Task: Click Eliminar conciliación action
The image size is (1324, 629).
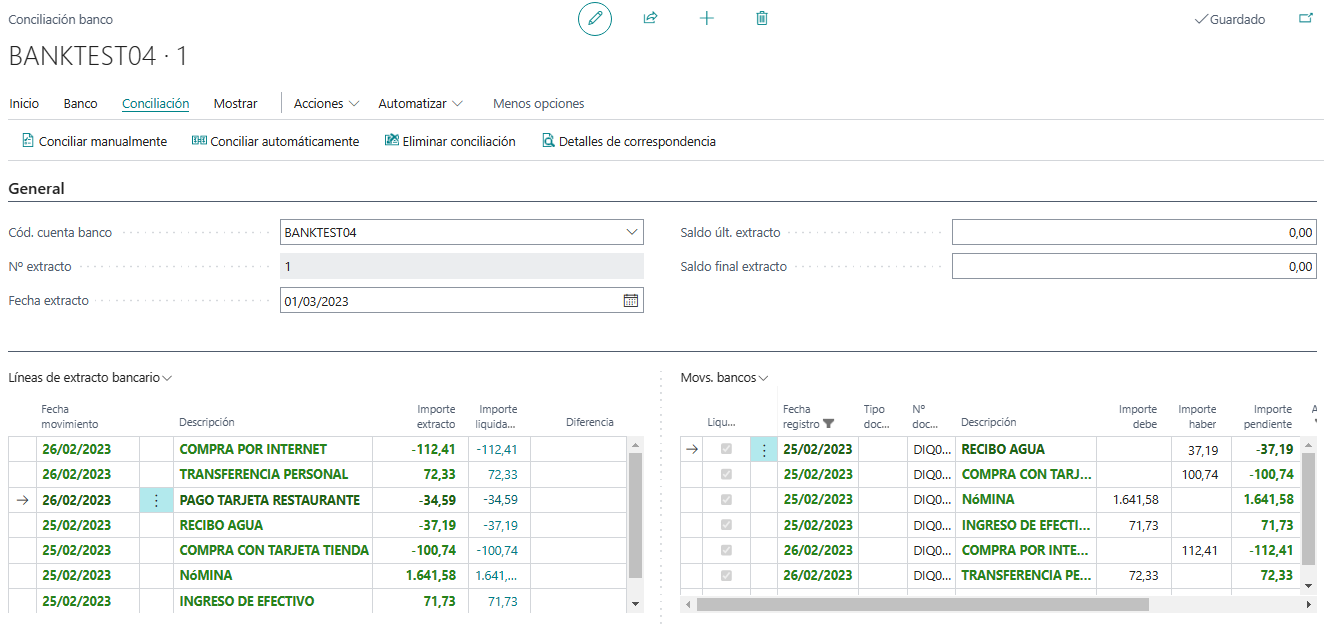Action: click(x=450, y=142)
